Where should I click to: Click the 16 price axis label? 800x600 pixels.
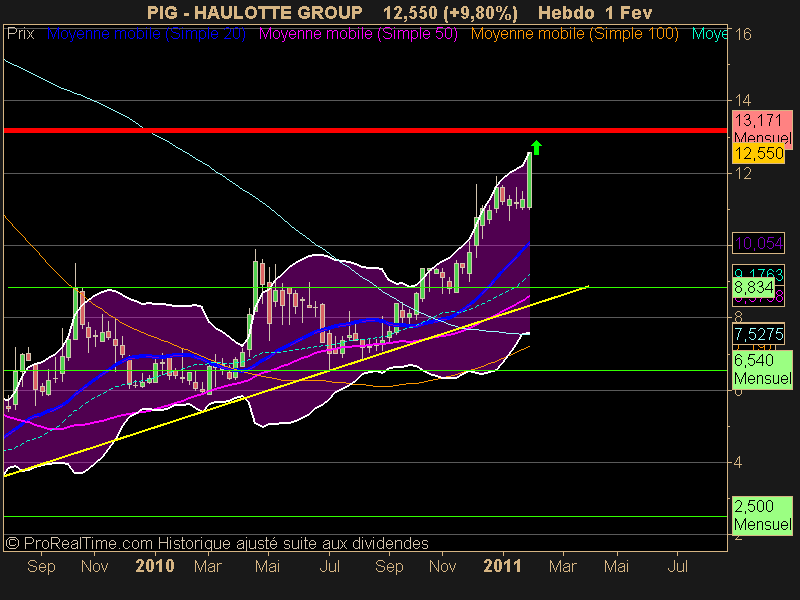tap(743, 34)
